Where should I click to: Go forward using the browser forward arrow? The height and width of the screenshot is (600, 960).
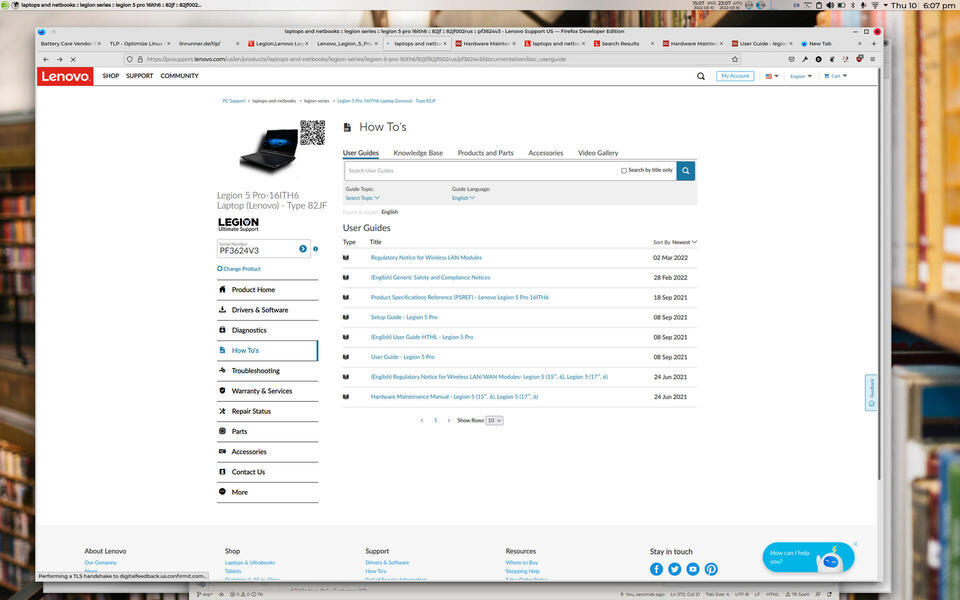click(59, 59)
